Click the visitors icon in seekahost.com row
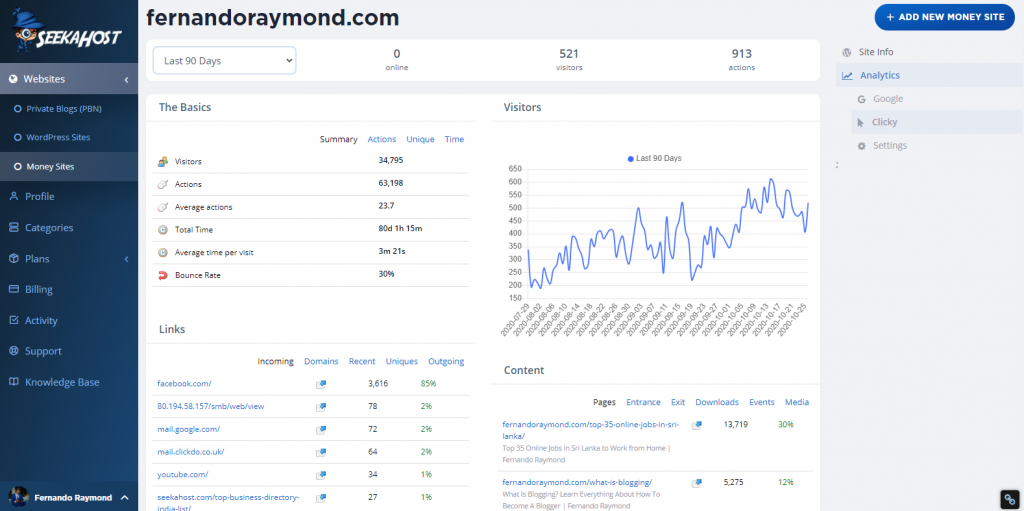Viewport: 1024px width, 511px height. 321,497
